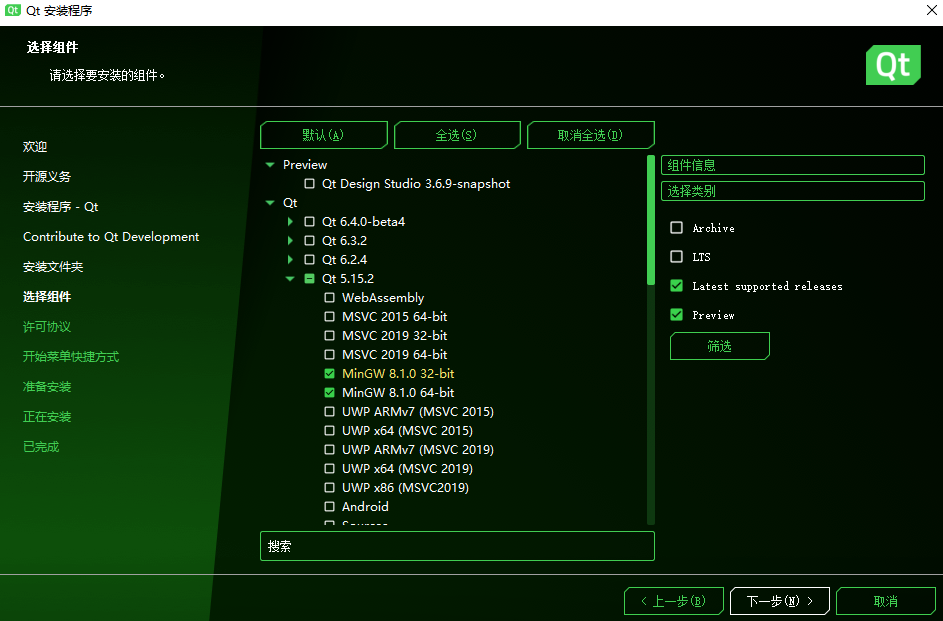
Task: Check UWP ARMv7 (MSVC 2019) box
Action: click(330, 450)
